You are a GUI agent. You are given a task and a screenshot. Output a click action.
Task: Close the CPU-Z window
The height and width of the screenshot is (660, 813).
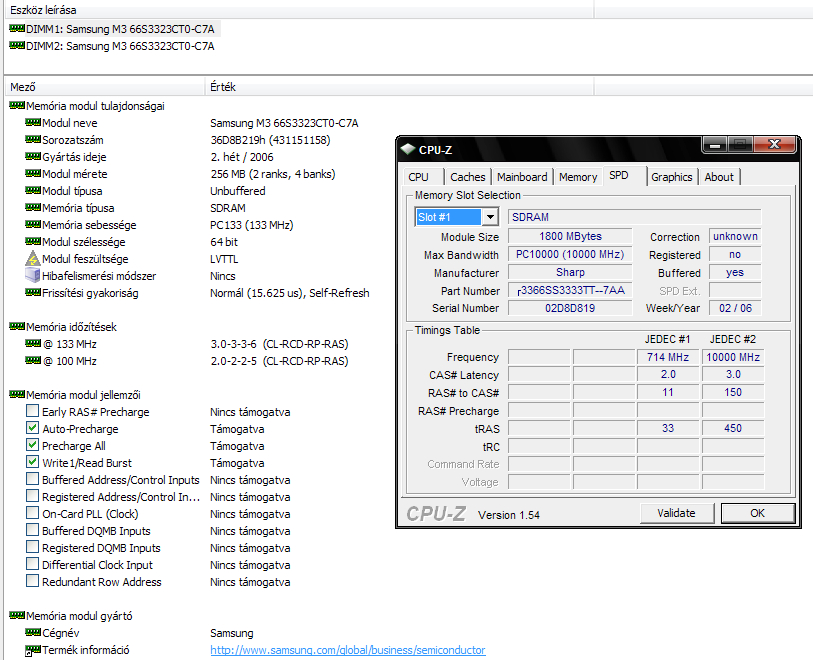pyautogui.click(x=774, y=145)
